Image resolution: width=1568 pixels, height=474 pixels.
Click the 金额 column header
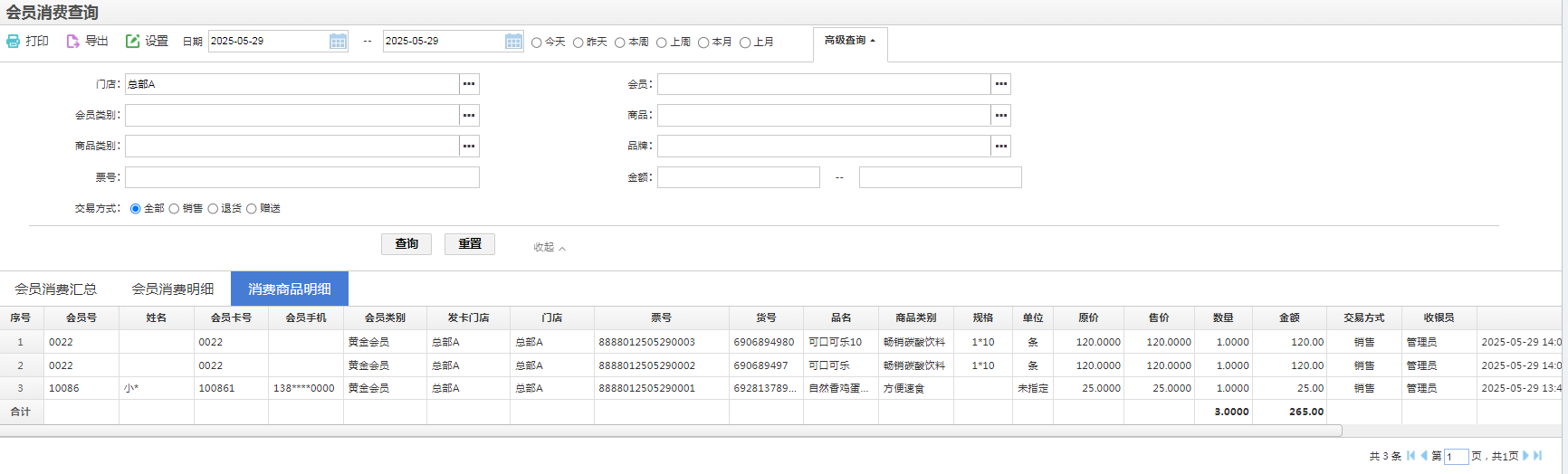1290,318
